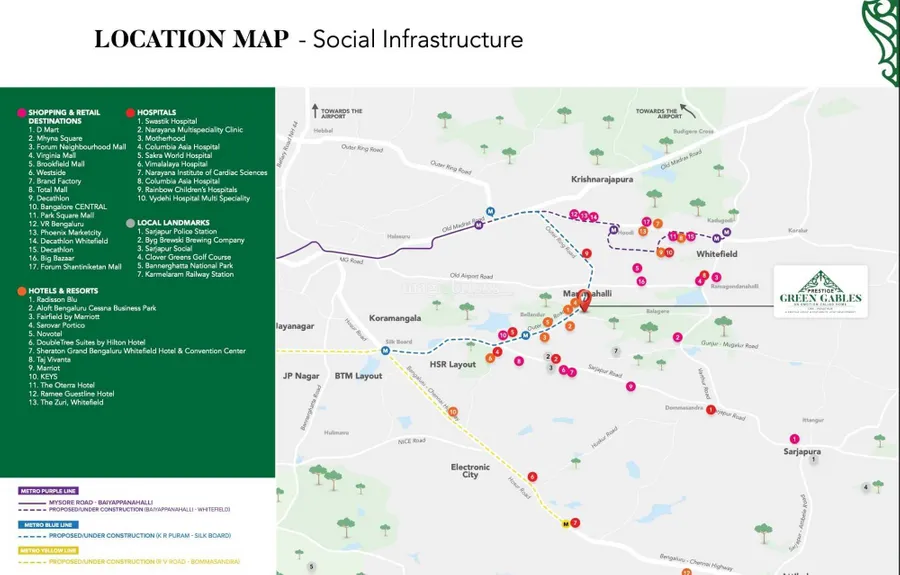Image resolution: width=900 pixels, height=575 pixels.
Task: Click red hospital marker 1 near Bommasandra
Action: 711,410
